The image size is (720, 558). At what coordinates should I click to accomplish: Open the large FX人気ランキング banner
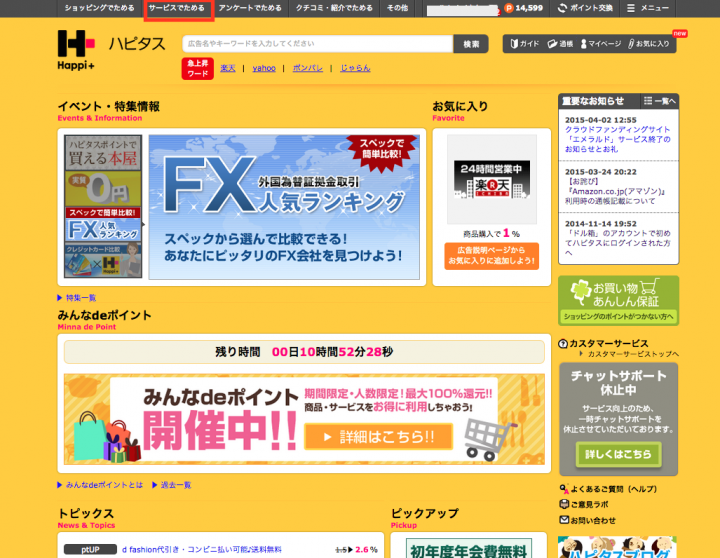point(284,207)
